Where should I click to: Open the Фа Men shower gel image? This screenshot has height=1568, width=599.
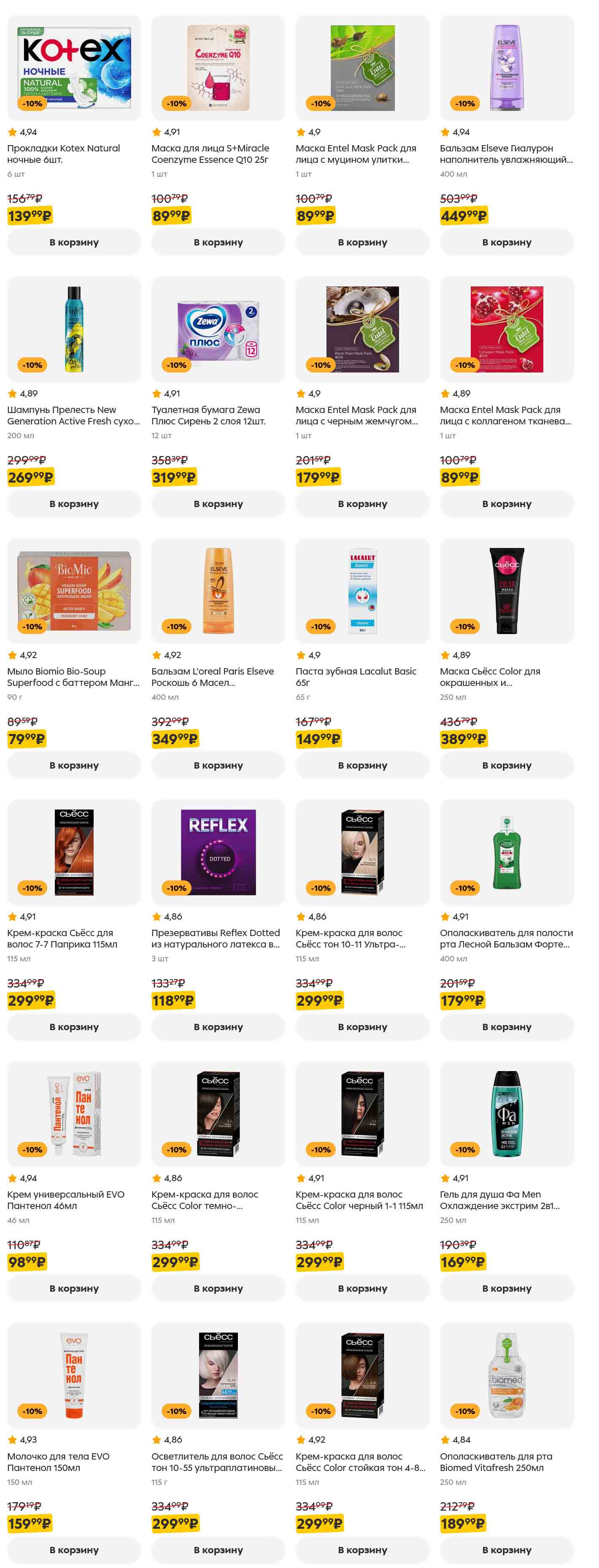coord(507,1113)
